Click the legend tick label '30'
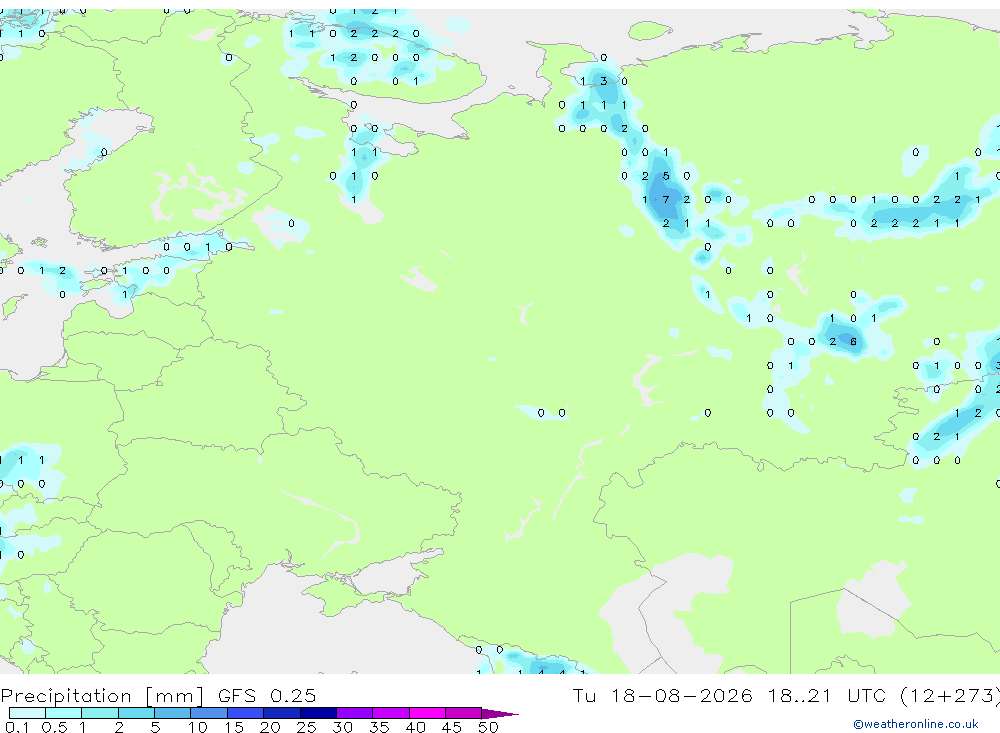This screenshot has width=1000, height=733. point(342,727)
